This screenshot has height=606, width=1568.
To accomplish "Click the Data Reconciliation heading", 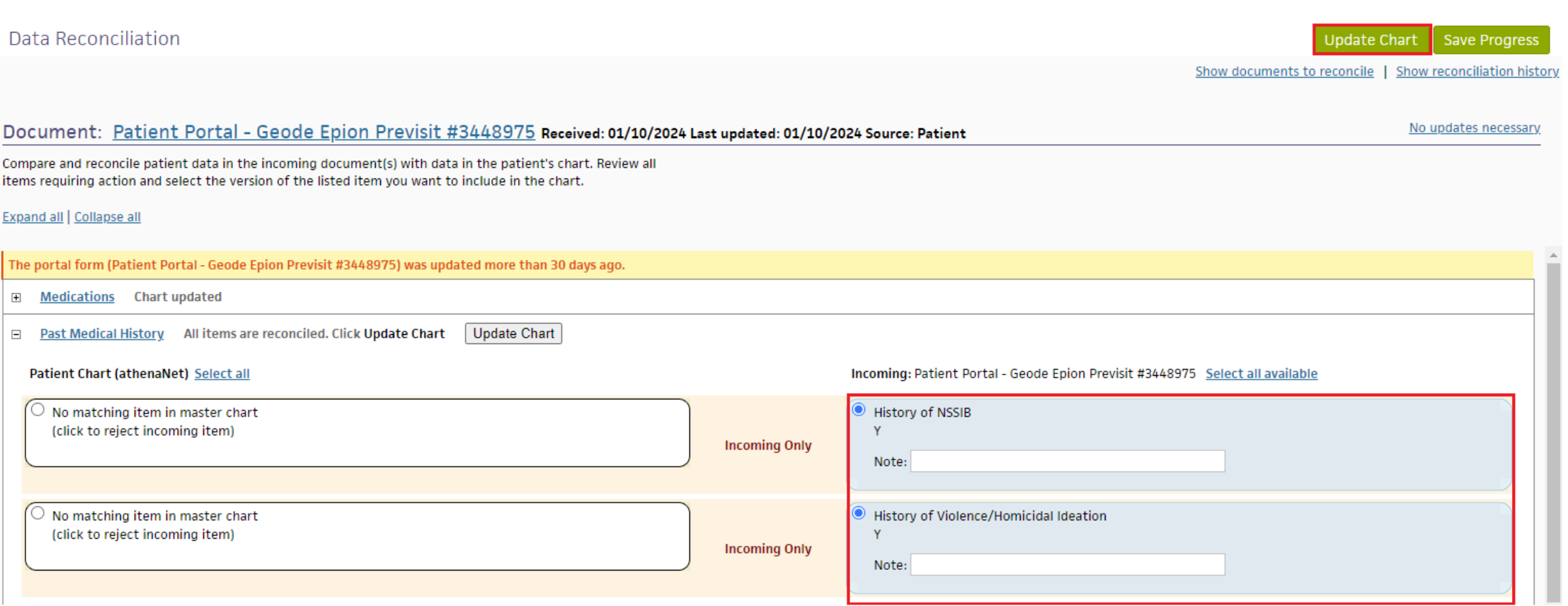I will [x=94, y=38].
